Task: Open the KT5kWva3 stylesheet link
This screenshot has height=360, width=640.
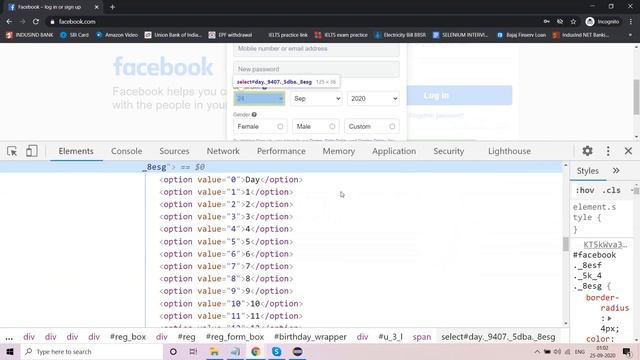Action: pos(605,244)
